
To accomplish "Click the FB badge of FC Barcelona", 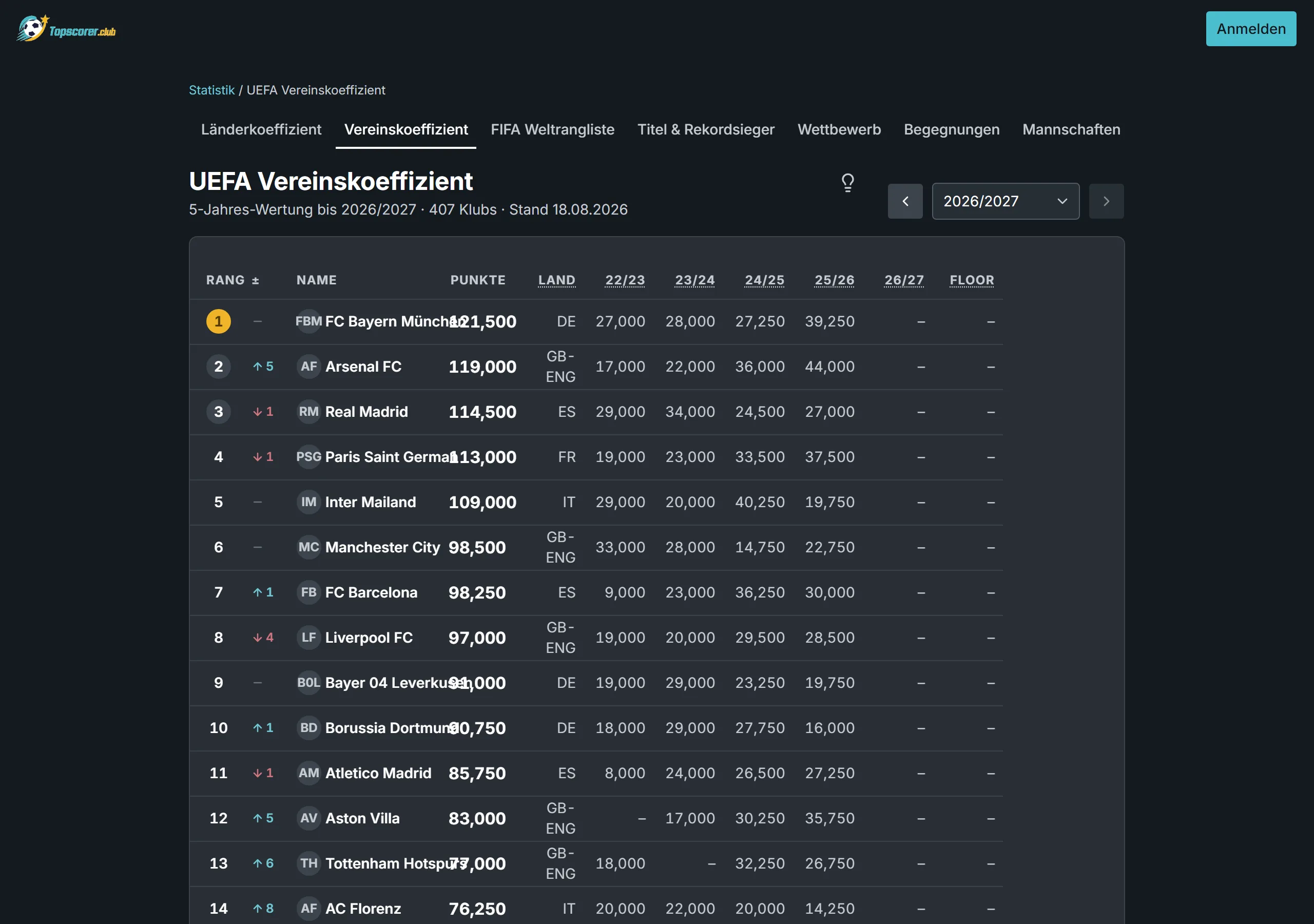I will (x=308, y=592).
